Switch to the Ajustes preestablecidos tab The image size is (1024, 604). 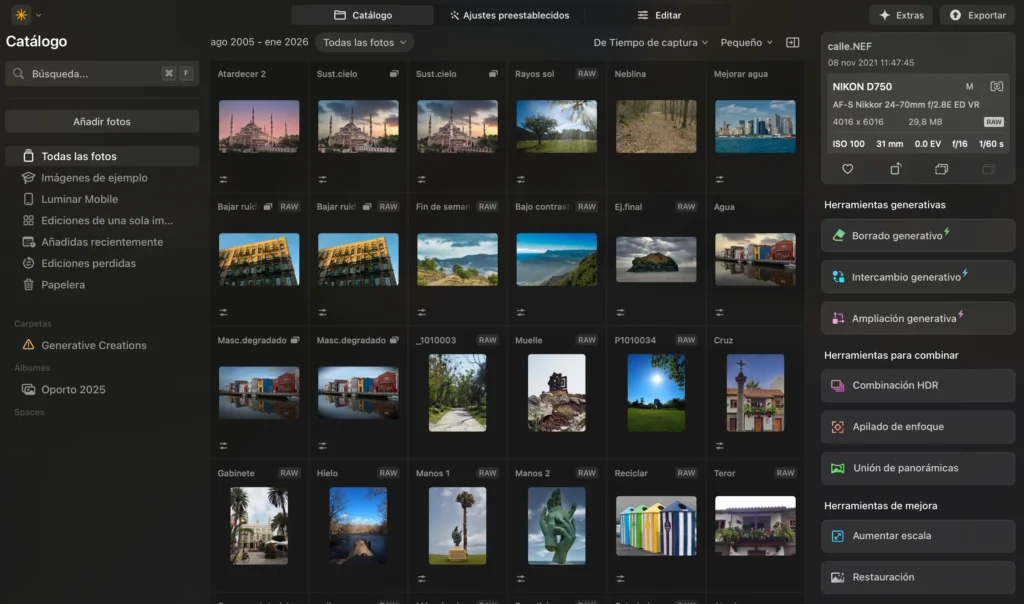point(509,15)
